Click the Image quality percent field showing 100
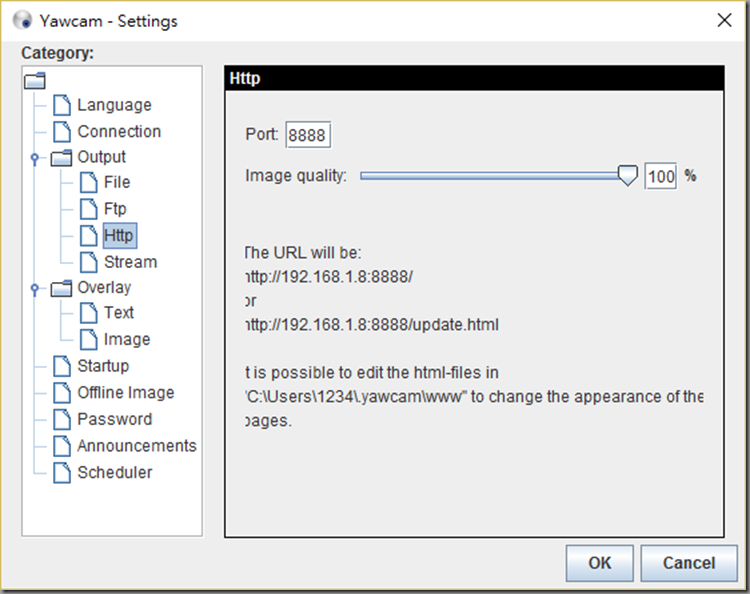This screenshot has width=750, height=594. (661, 176)
